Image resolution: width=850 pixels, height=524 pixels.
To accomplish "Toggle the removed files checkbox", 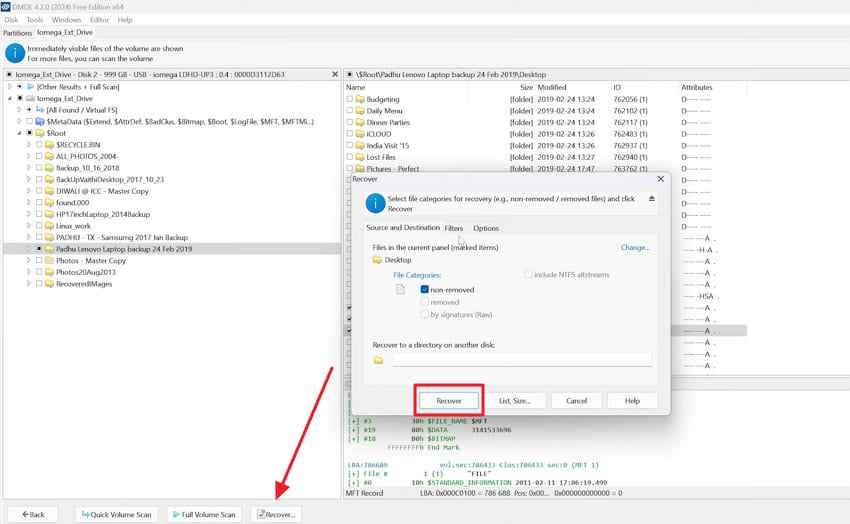I will (424, 302).
